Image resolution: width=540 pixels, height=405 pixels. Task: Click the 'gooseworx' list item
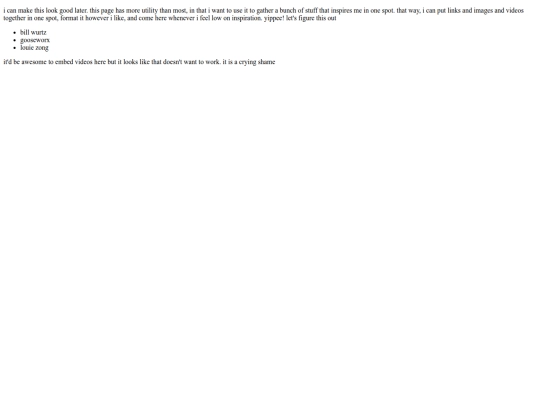click(x=35, y=40)
